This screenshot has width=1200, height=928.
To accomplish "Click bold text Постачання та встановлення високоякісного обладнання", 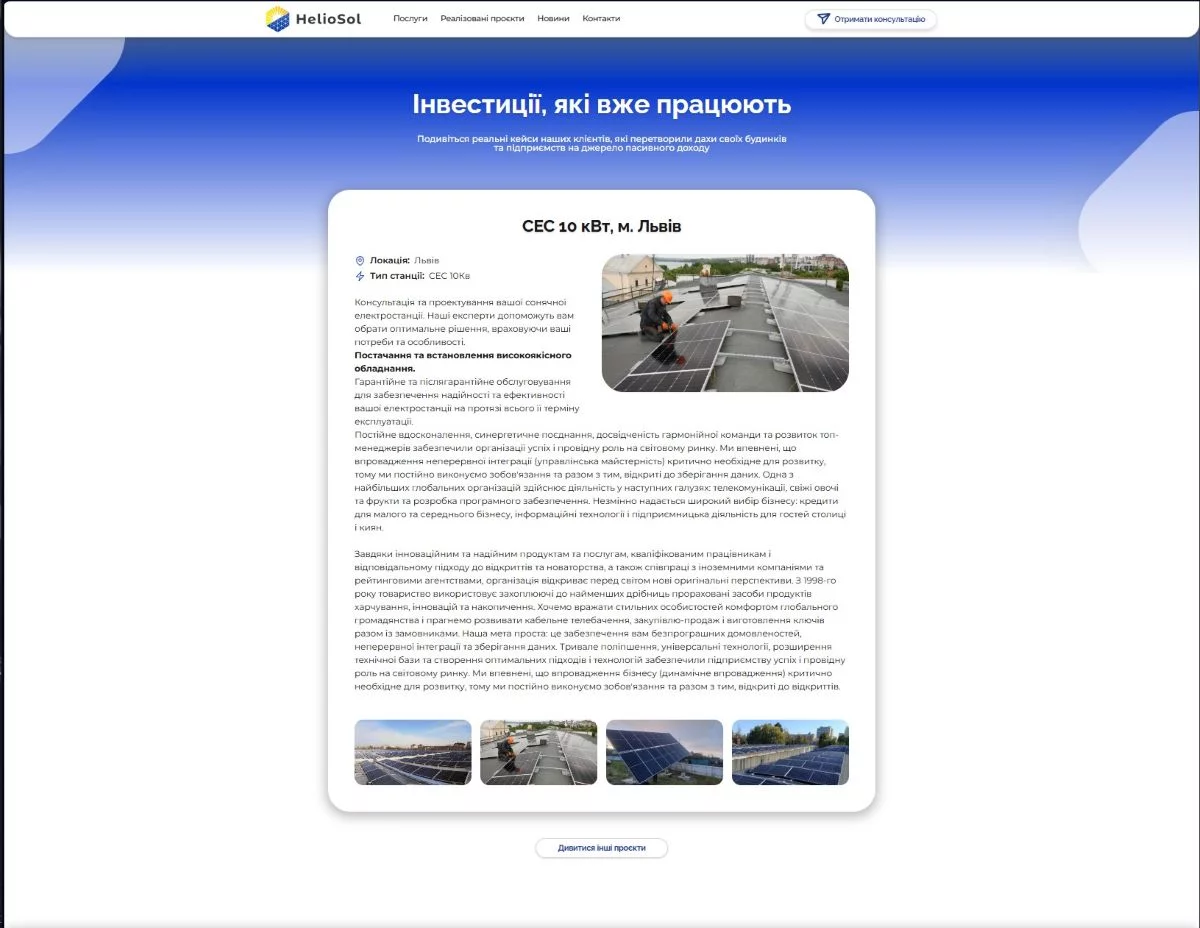I will (x=463, y=362).
